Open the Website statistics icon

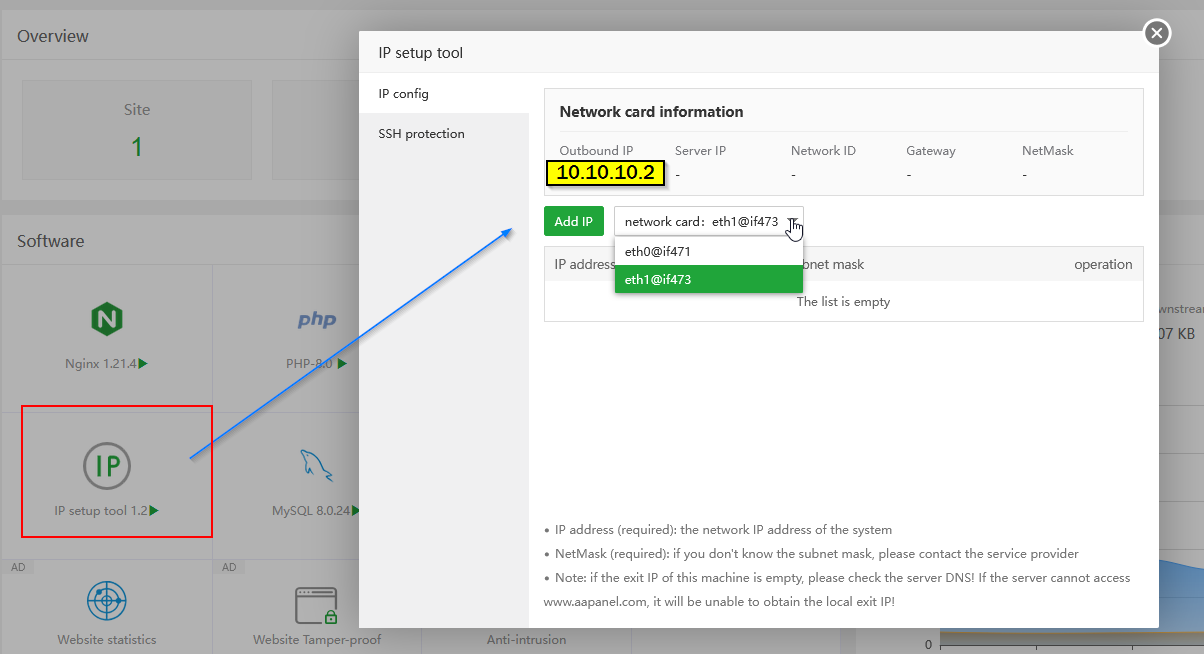pyautogui.click(x=107, y=601)
